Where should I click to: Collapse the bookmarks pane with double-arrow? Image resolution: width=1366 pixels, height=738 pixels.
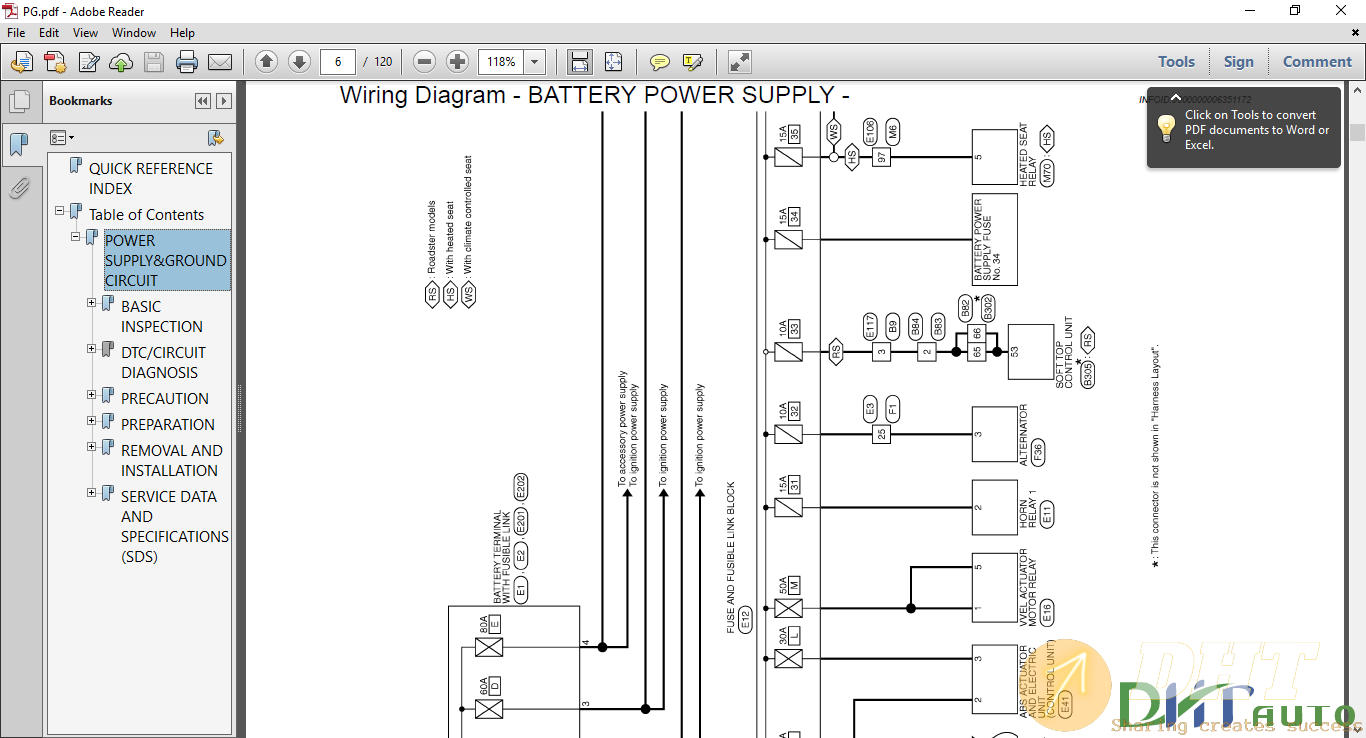click(203, 101)
